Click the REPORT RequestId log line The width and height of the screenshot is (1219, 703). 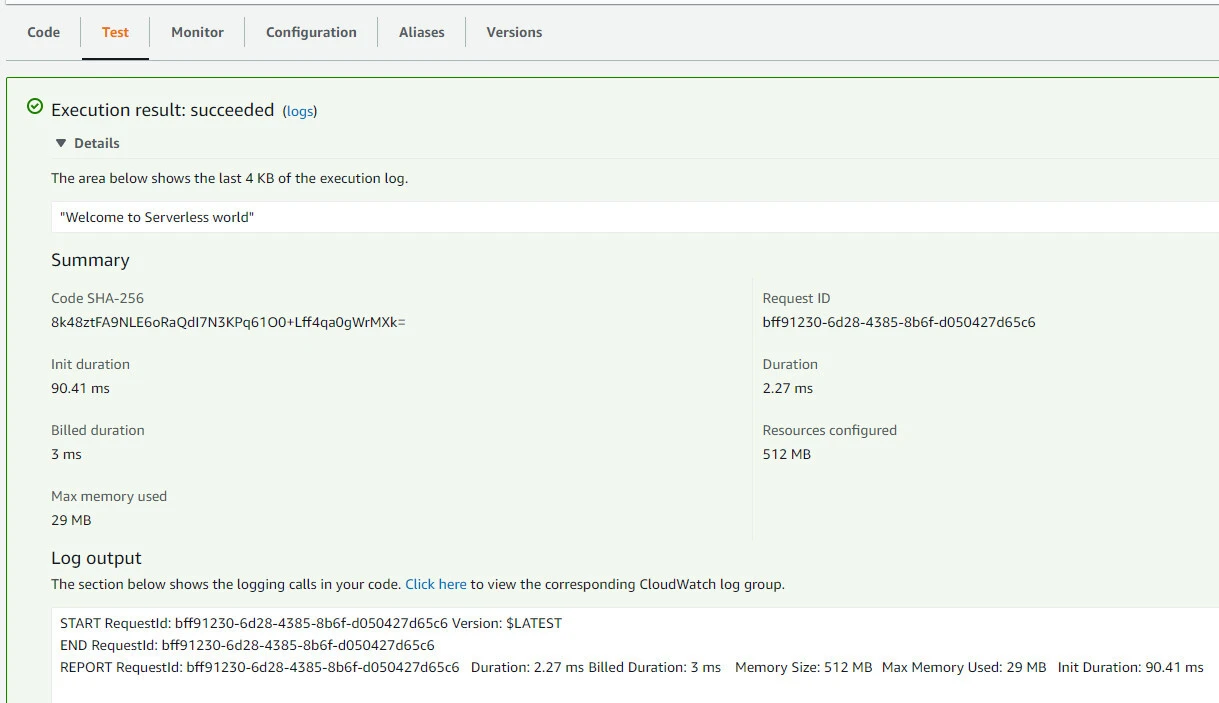tap(631, 667)
